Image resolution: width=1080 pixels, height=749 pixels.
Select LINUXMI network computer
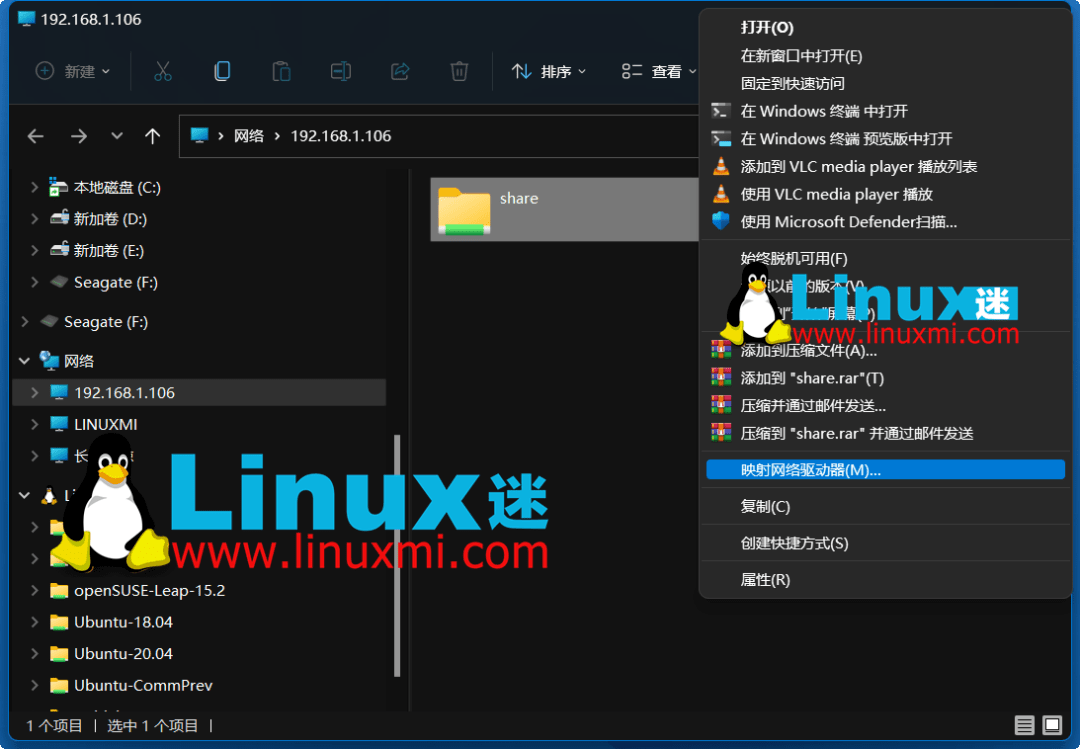105,424
